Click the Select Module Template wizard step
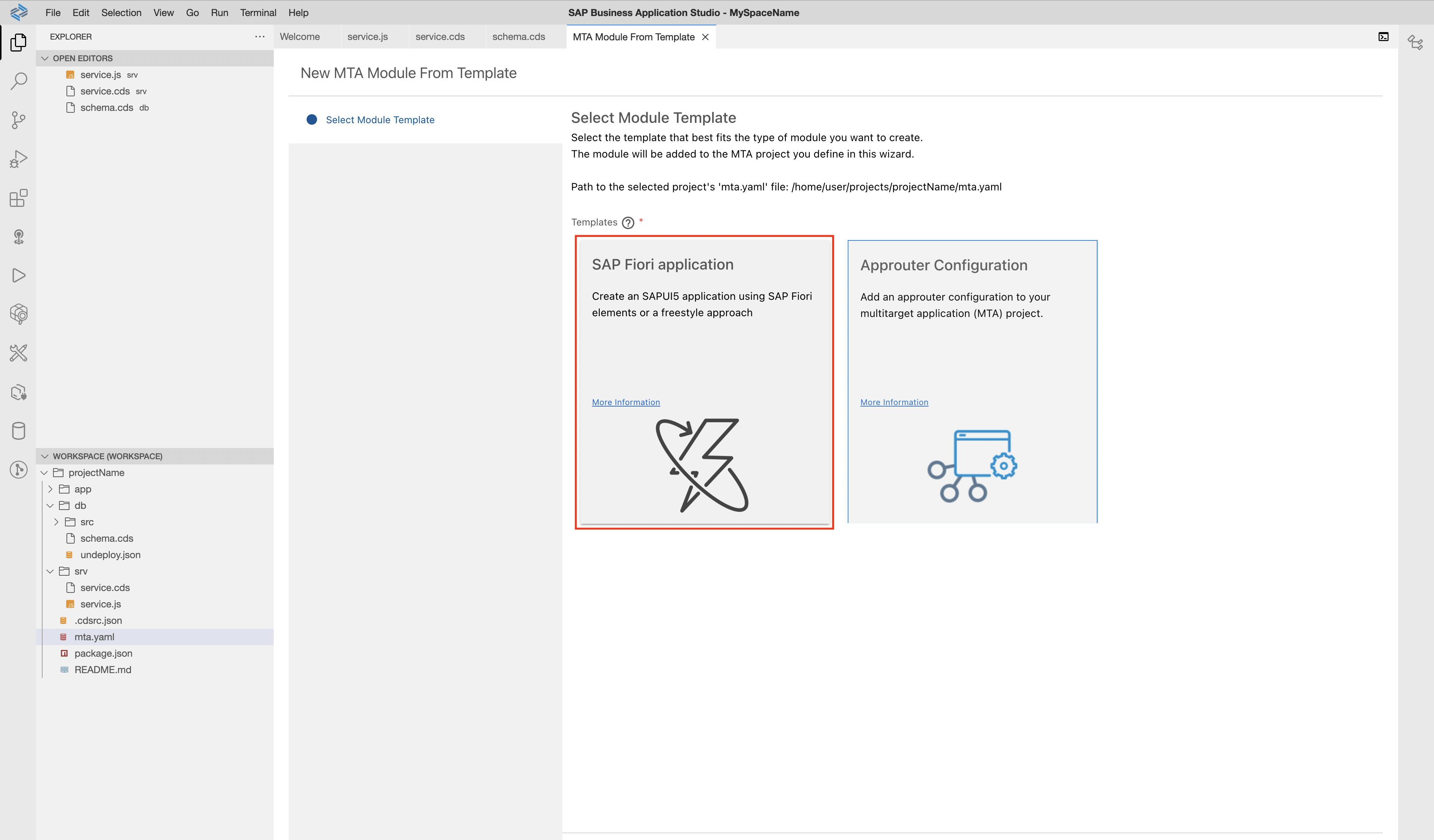Viewport: 1434px width, 840px height. tap(380, 120)
